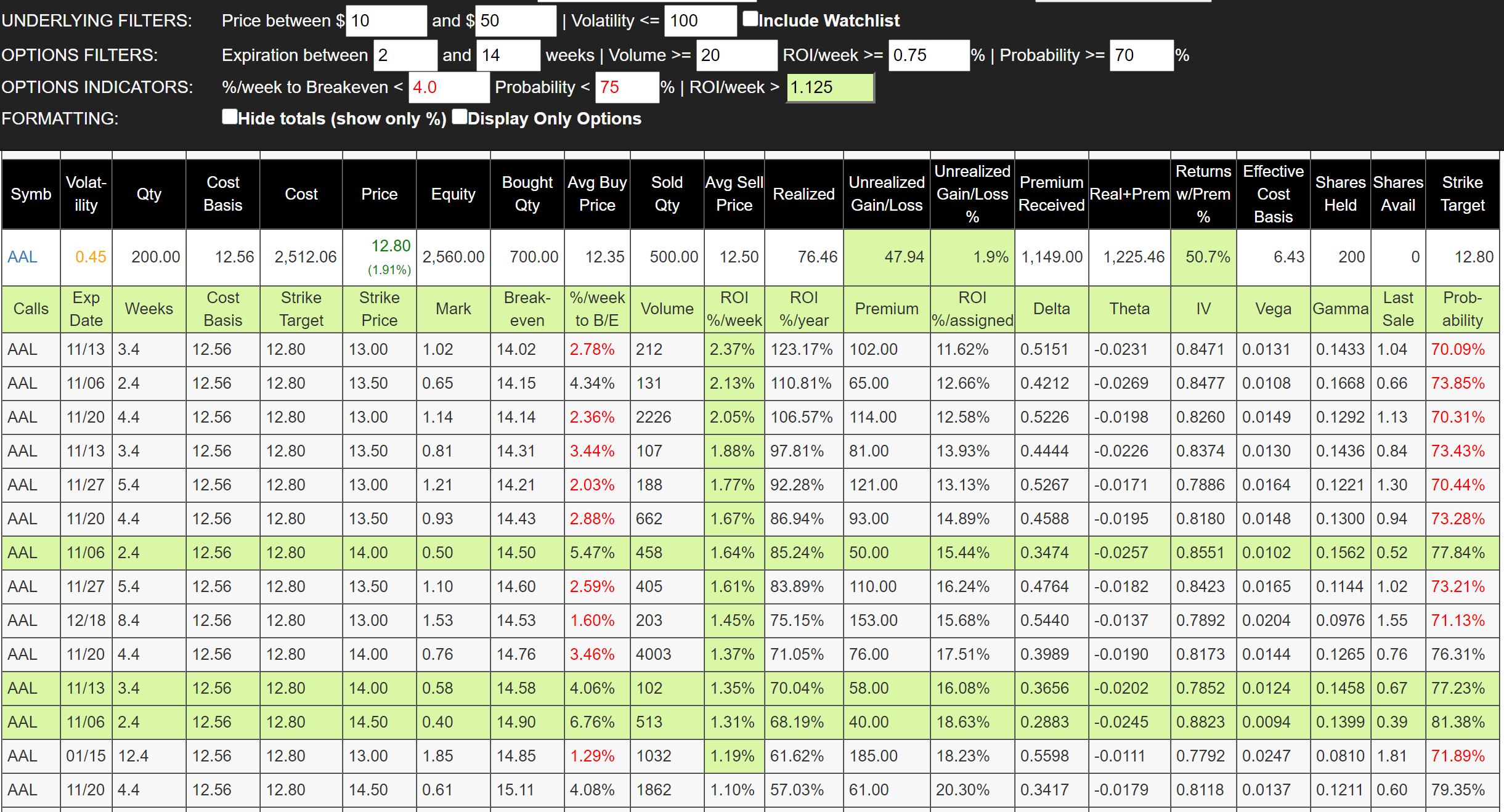The width and height of the screenshot is (1504, 812).
Task: Click the Probability subheader
Action: pos(1462,309)
